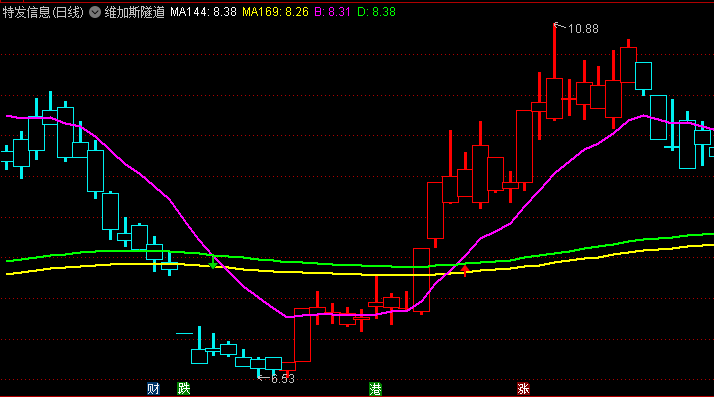Open the indicator dropdown arrow beside 维加斯隧道
Screen dimensions: 714x397
[95, 12]
